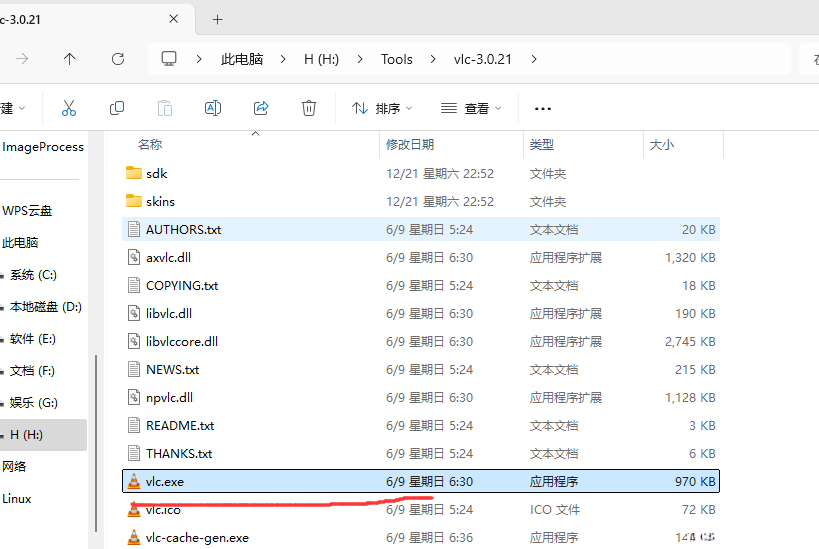Close the vlc-3.0.21 tab
This screenshot has height=549, width=819.
pyautogui.click(x=174, y=19)
